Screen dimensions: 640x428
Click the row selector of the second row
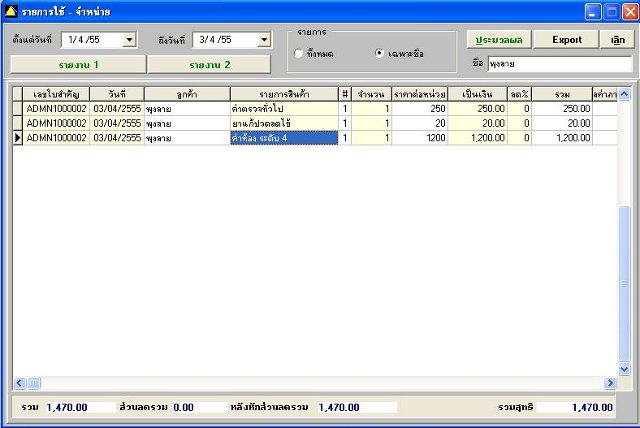click(17, 123)
